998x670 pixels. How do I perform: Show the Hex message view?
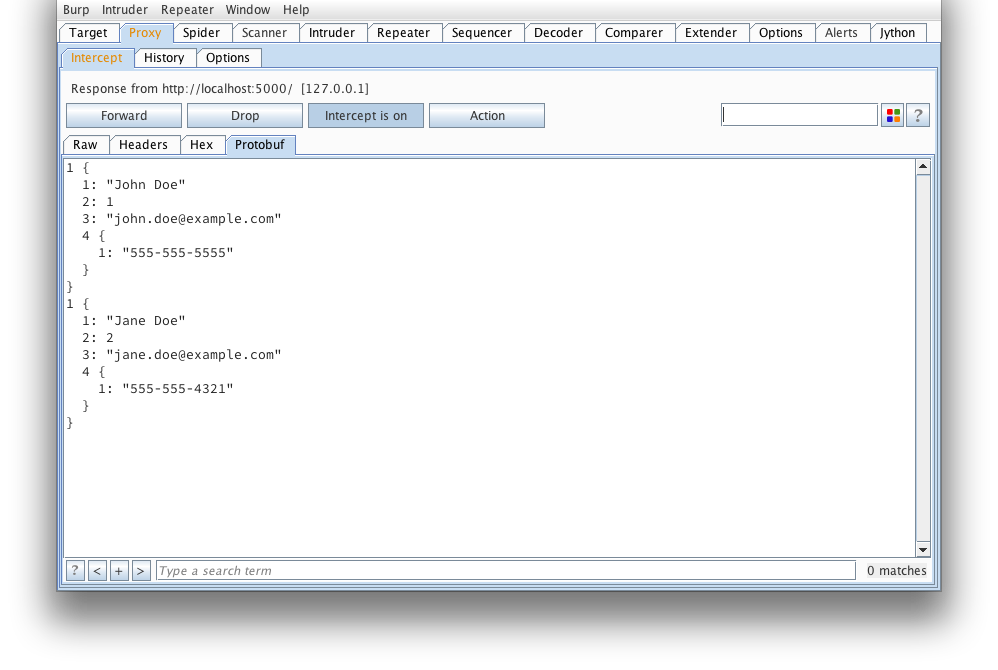click(201, 145)
